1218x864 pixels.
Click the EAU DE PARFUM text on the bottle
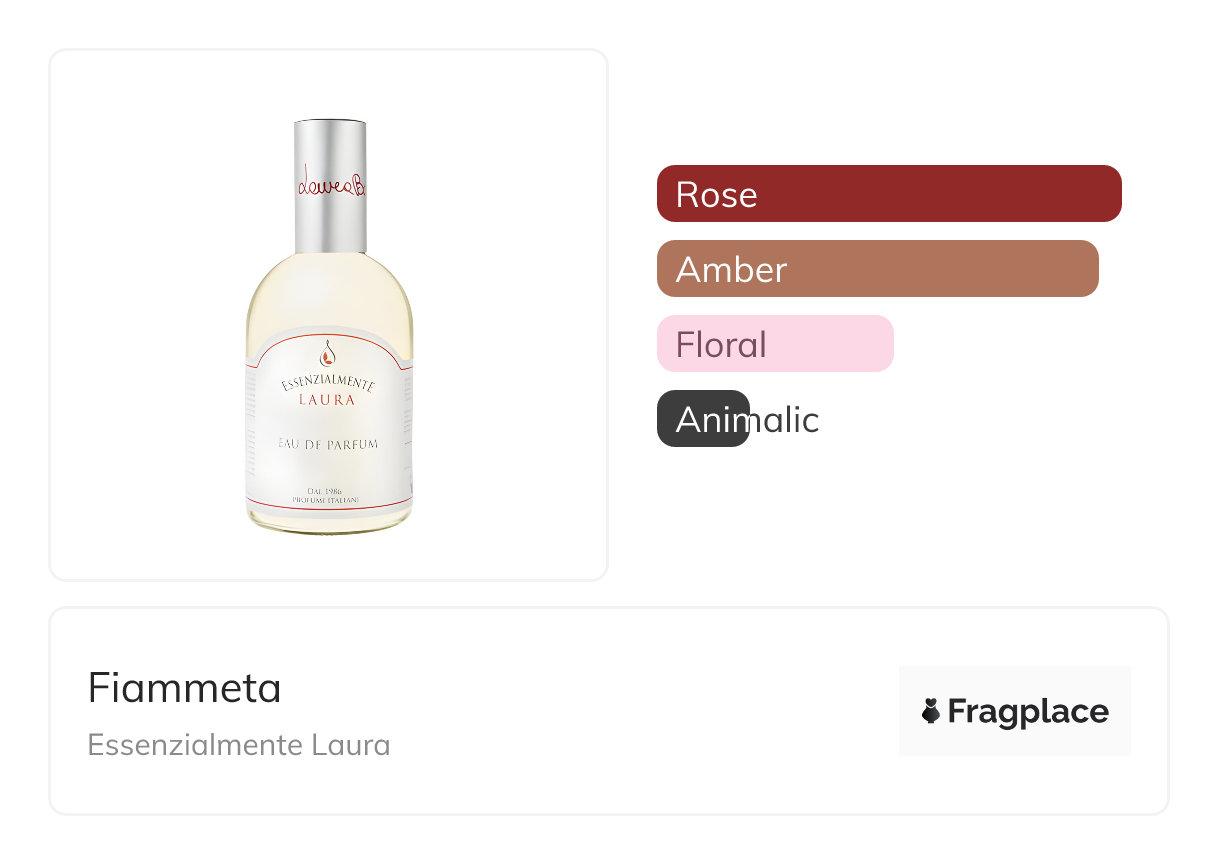pyautogui.click(x=327, y=444)
